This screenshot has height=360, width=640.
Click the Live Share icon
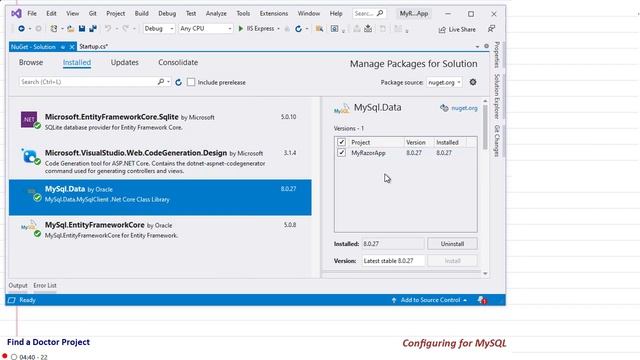tap(442, 29)
